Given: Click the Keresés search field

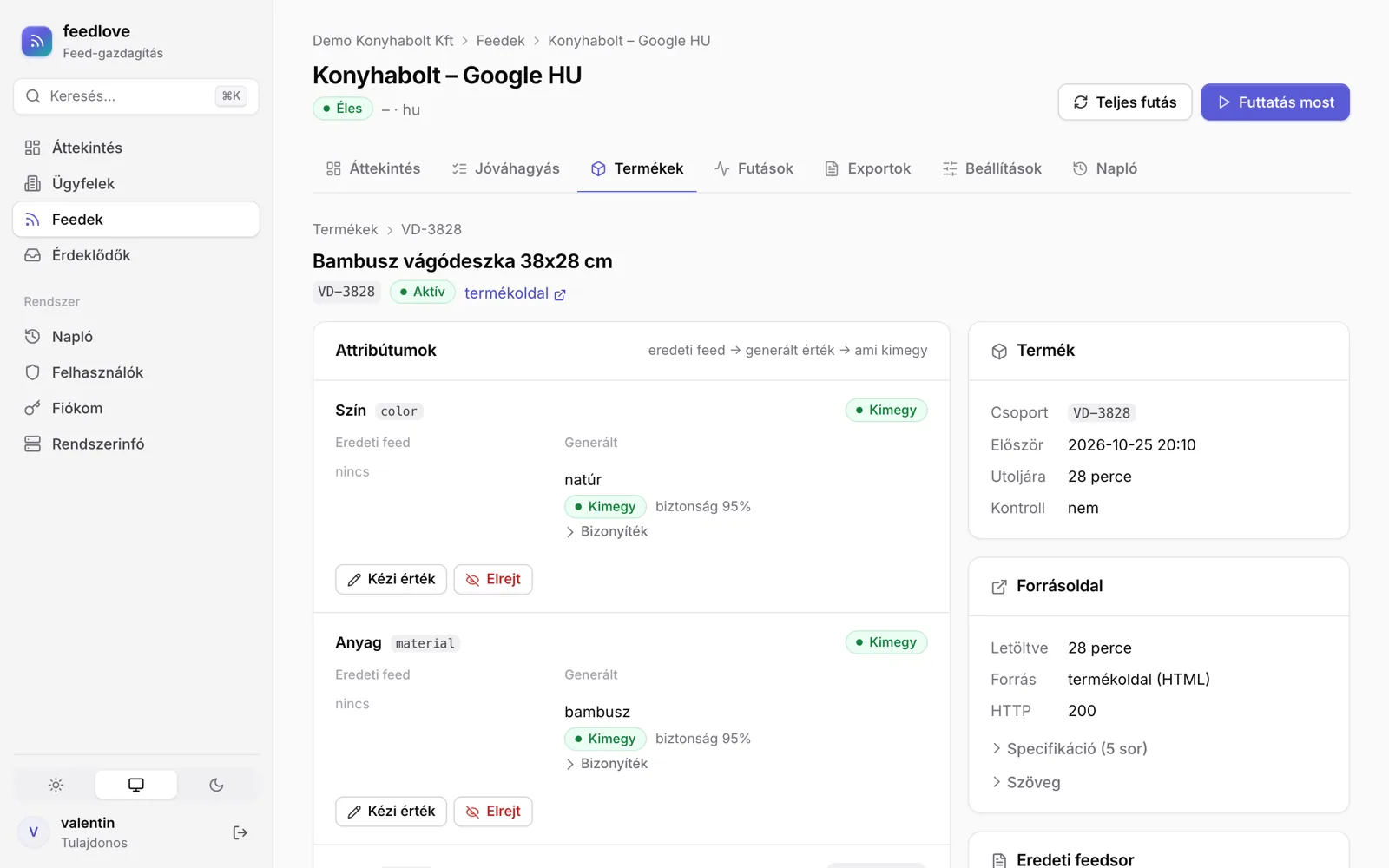Looking at the screenshot, I should pyautogui.click(x=136, y=96).
